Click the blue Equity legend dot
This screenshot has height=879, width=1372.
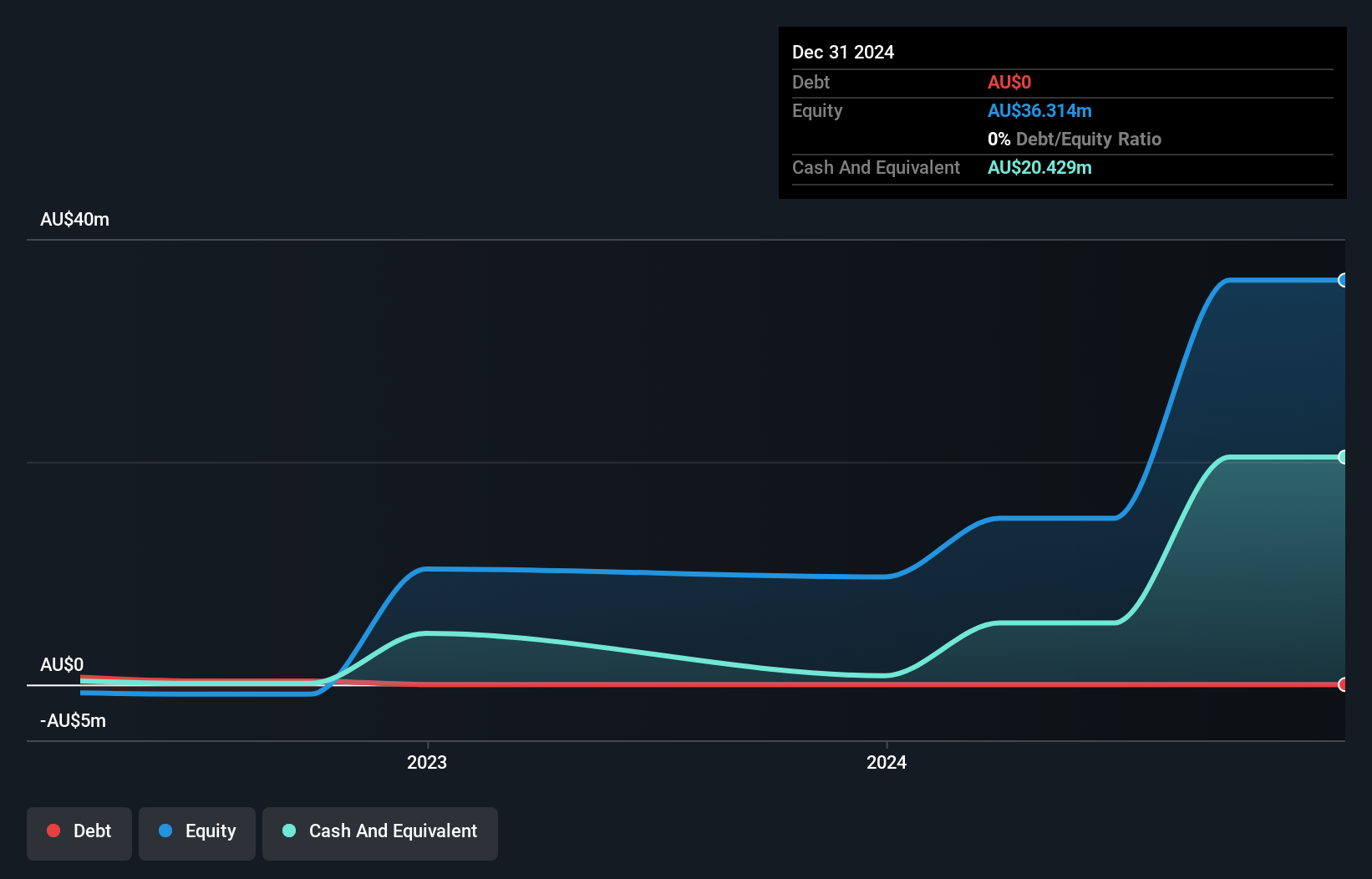tap(165, 831)
